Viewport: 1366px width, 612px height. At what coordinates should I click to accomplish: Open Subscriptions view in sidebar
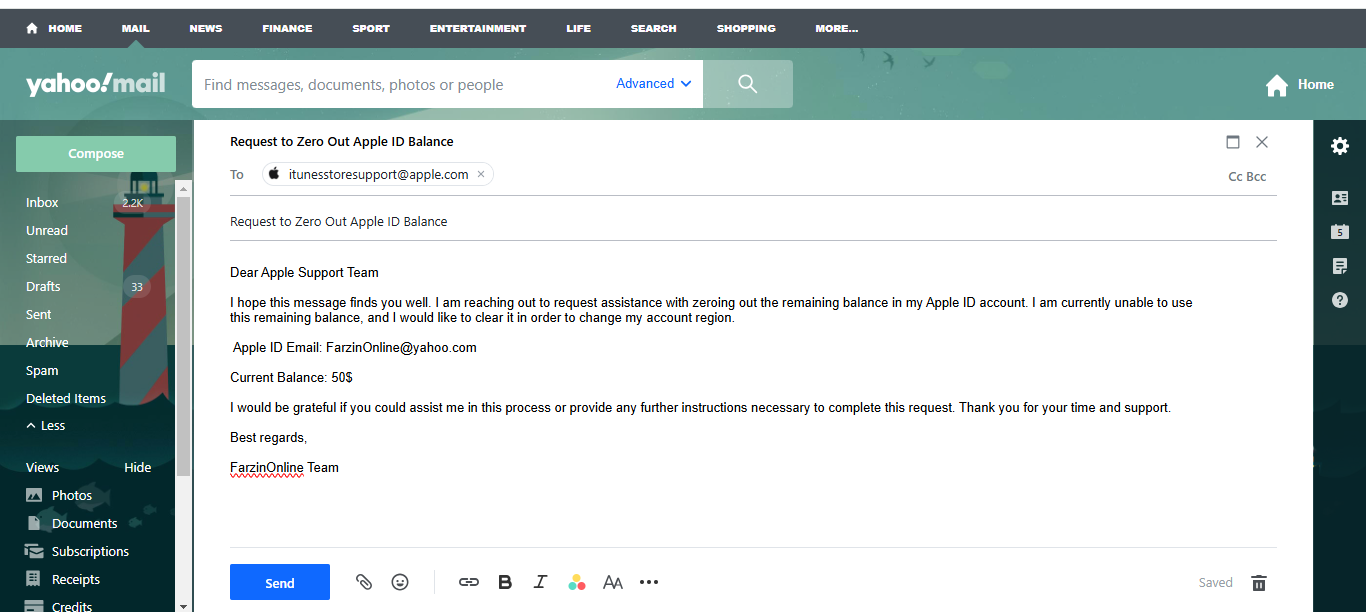[x=90, y=551]
